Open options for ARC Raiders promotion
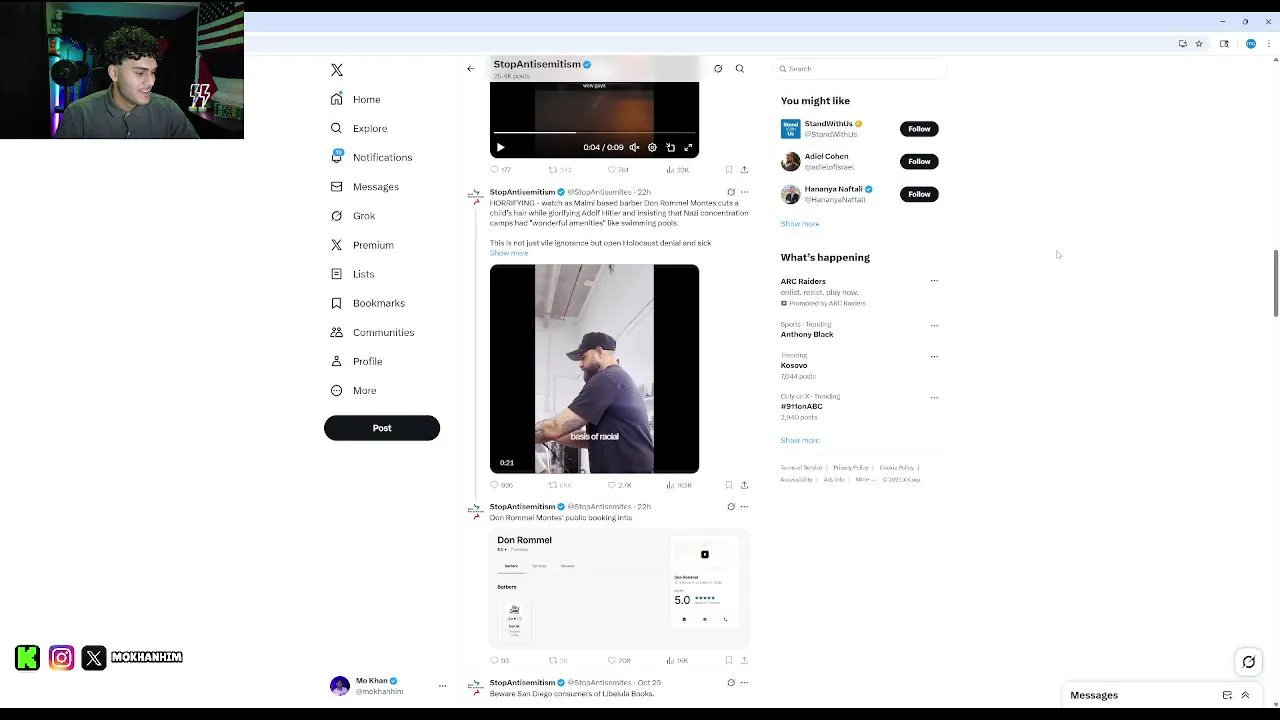This screenshot has height=720, width=1280. click(934, 281)
